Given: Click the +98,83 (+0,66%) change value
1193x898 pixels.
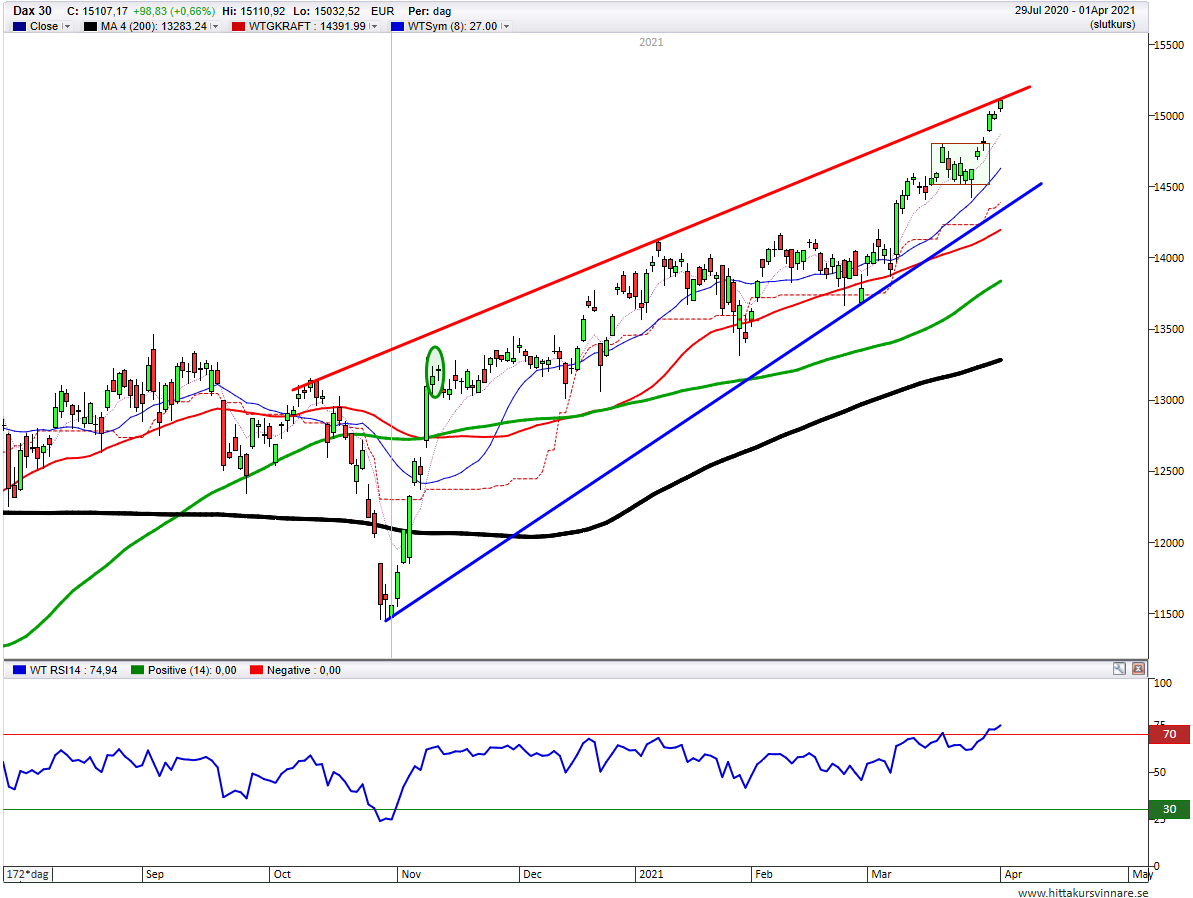Looking at the screenshot, I should pyautogui.click(x=173, y=11).
